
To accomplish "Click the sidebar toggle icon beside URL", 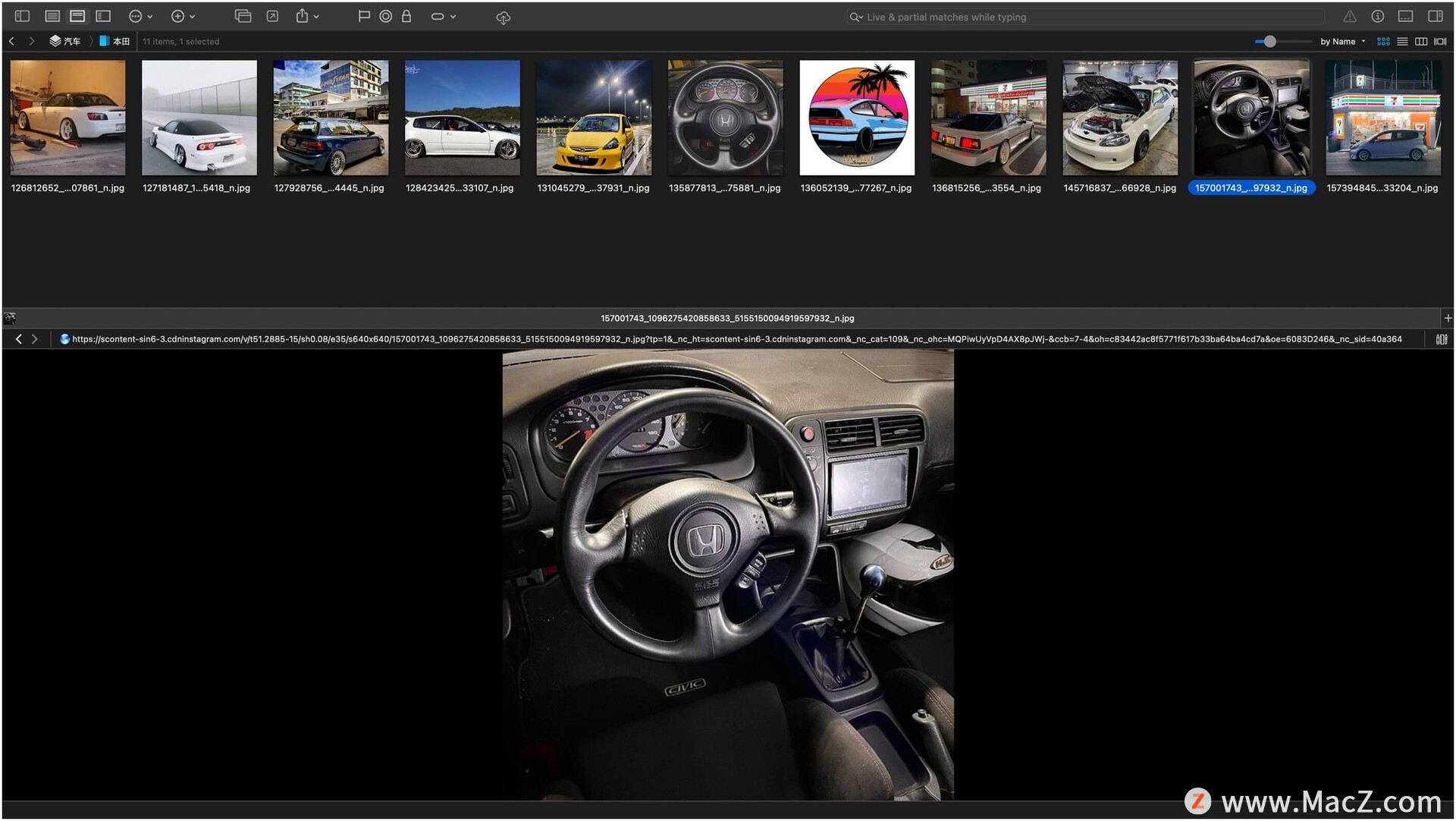I will click(x=1441, y=339).
